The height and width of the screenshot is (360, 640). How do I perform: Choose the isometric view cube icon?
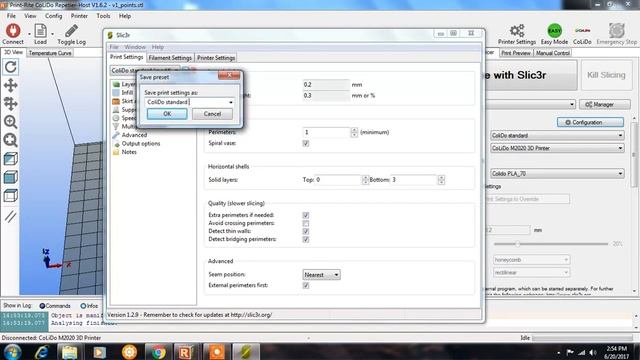(x=11, y=159)
